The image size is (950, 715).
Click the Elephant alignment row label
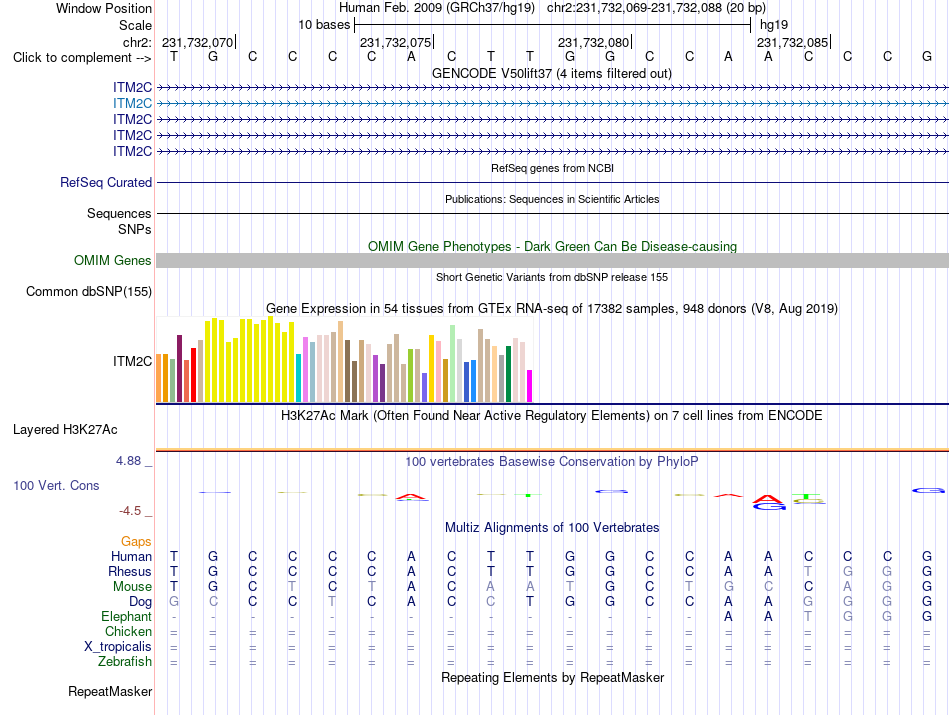pyautogui.click(x=126, y=616)
